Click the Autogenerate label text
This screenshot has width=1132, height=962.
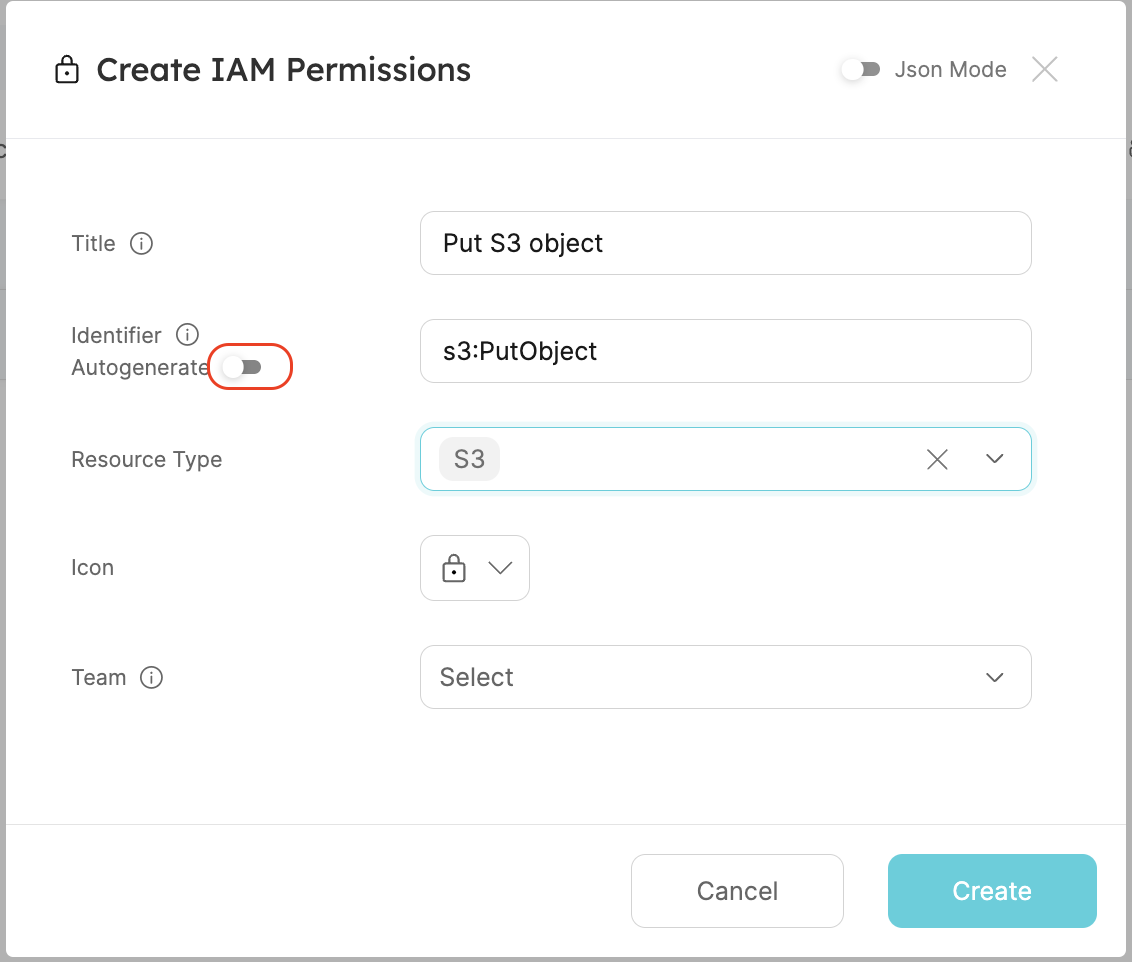pyautogui.click(x=140, y=368)
